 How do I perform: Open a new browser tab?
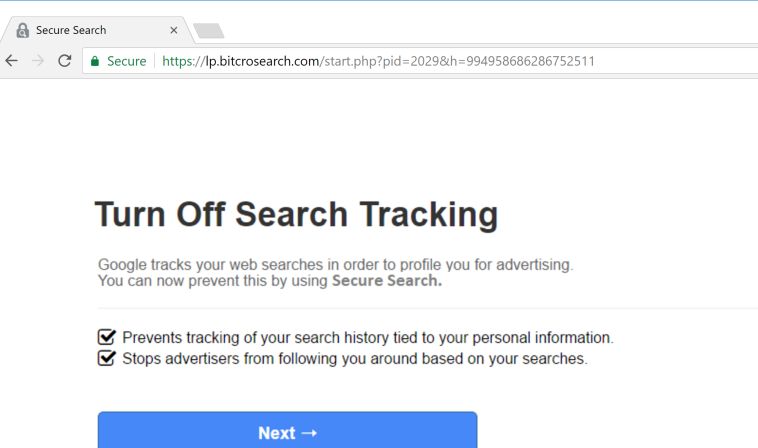[x=208, y=30]
